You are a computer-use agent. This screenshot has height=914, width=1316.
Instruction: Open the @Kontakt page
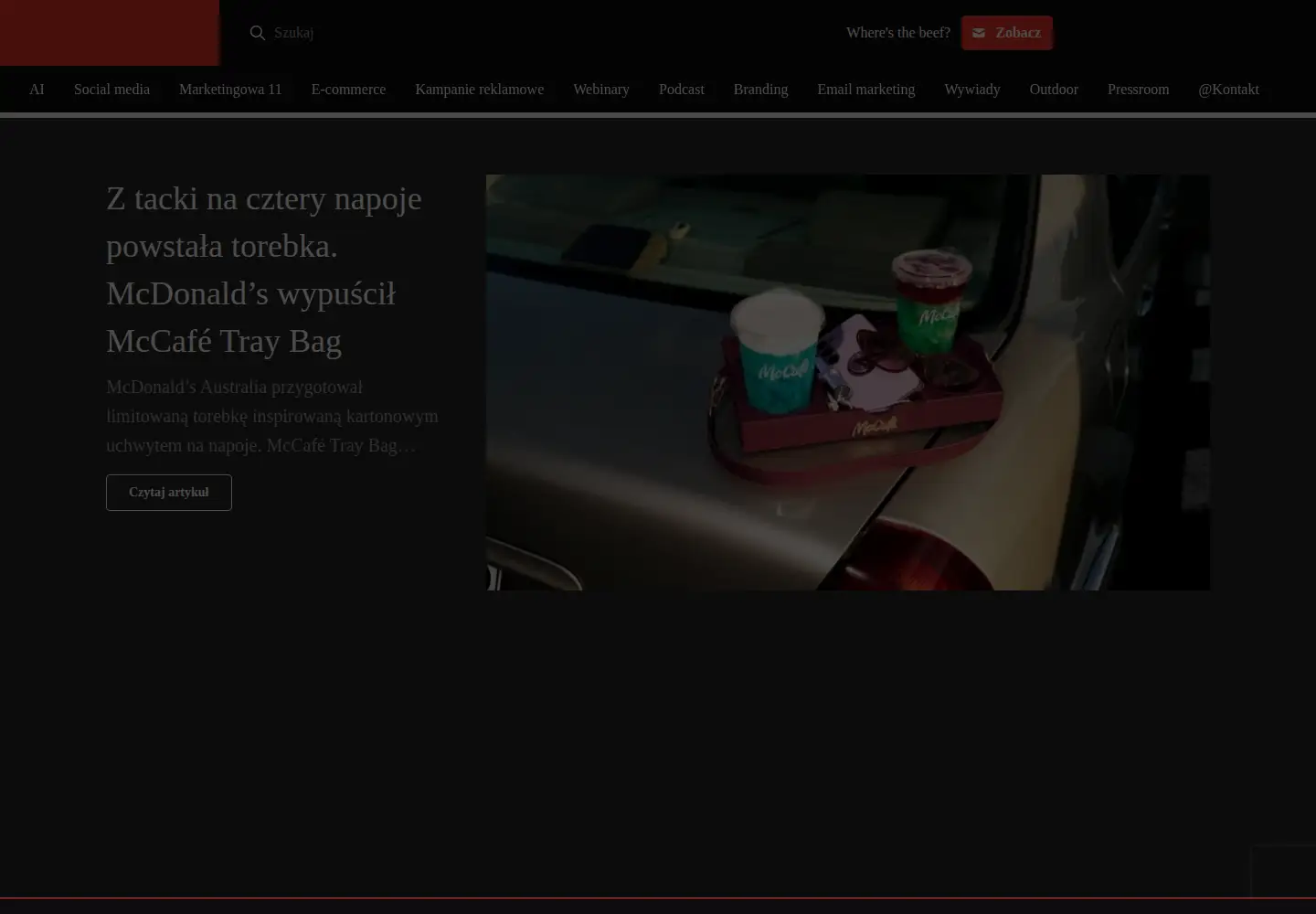pyautogui.click(x=1228, y=90)
